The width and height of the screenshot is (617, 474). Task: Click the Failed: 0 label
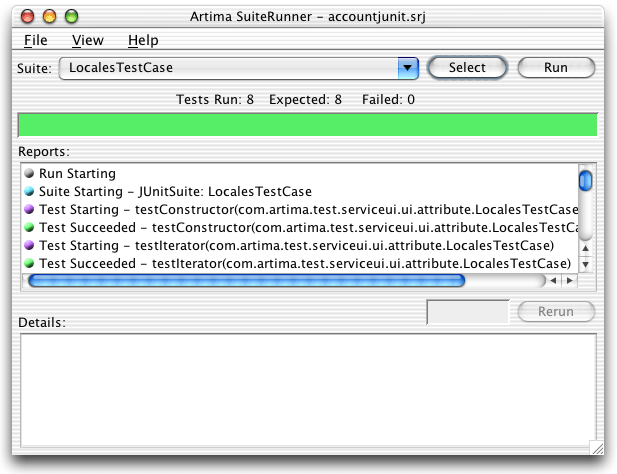coord(388,100)
